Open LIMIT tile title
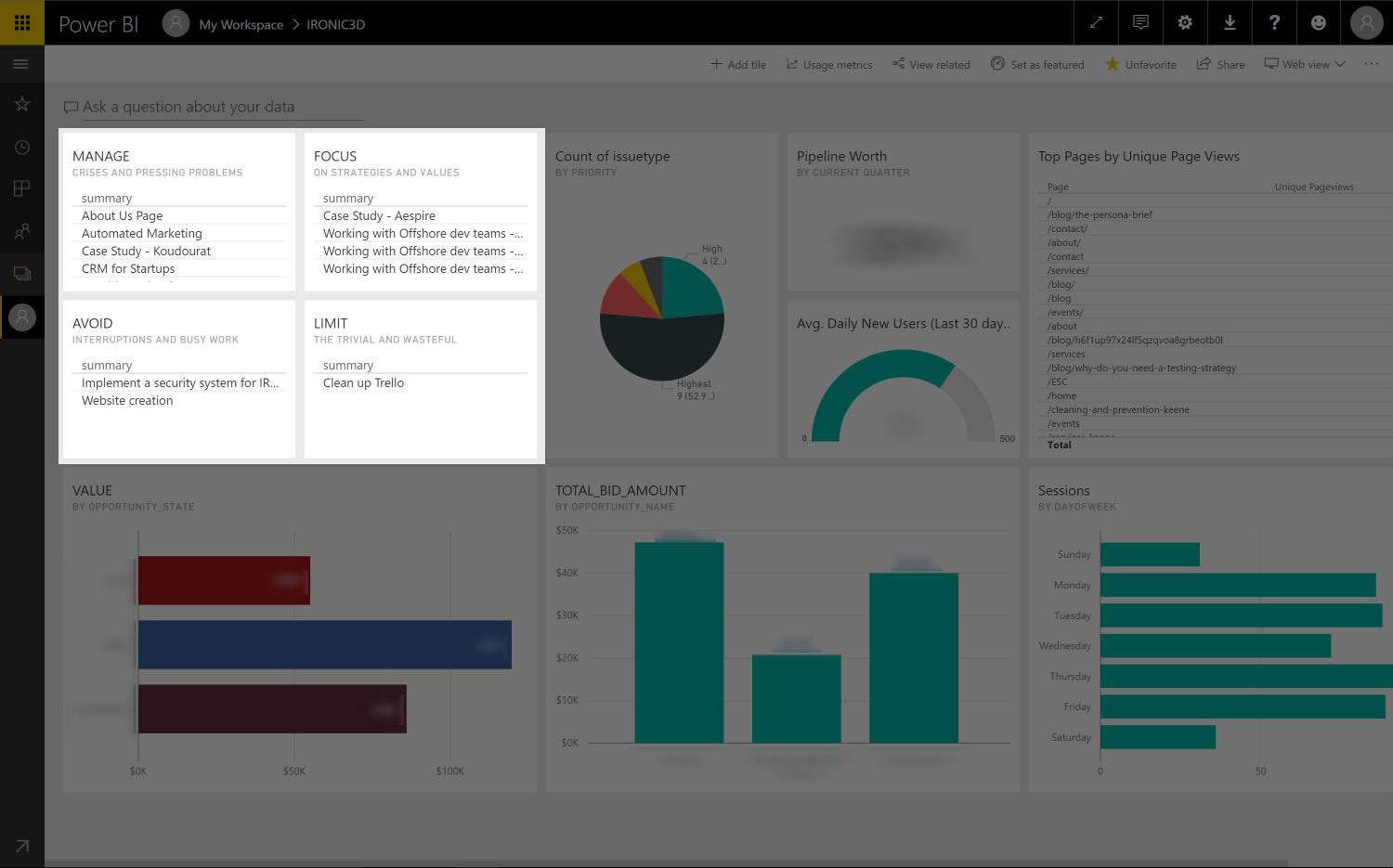 pos(331,323)
